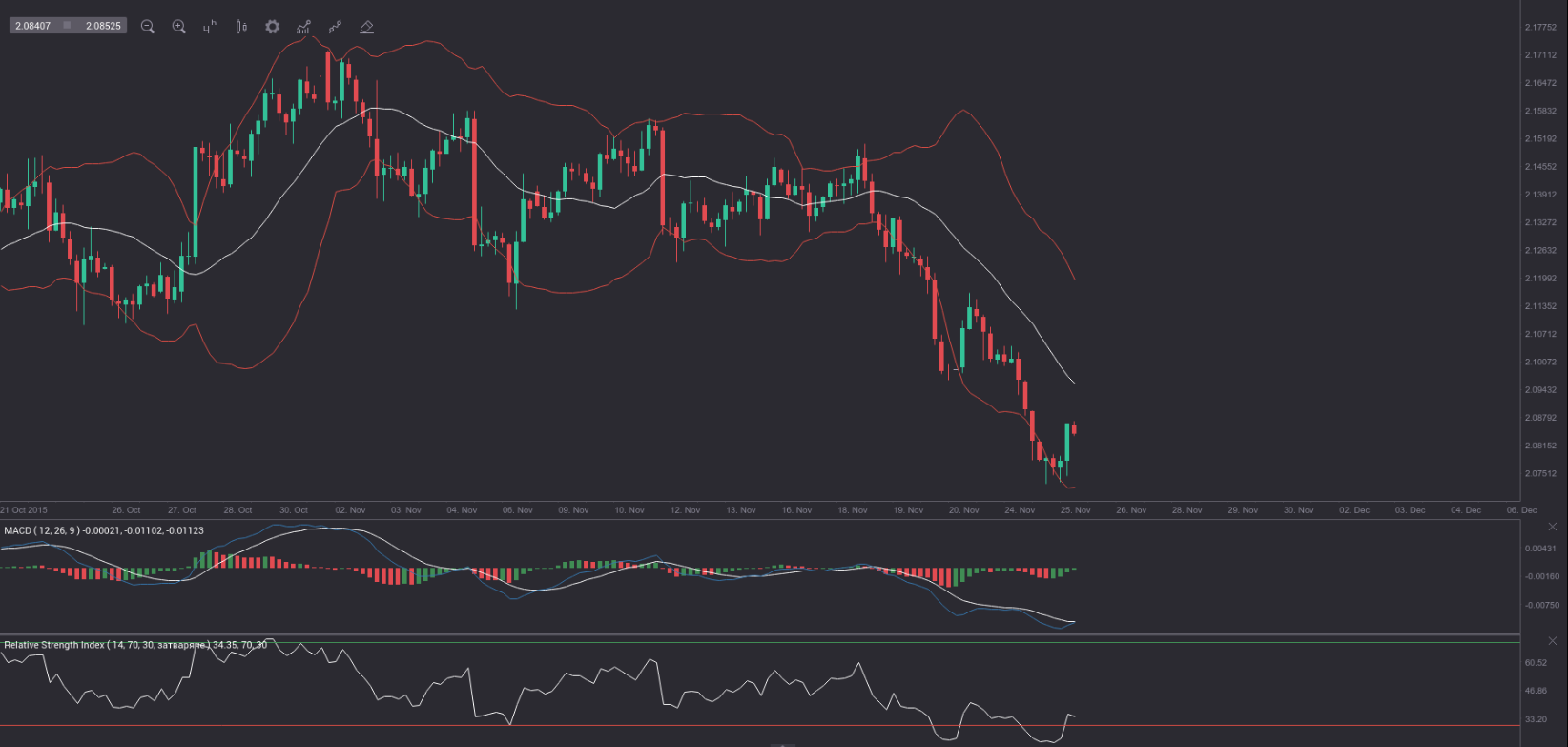This screenshot has height=747, width=1568.
Task: Click the ask price 2.08525
Action: pyautogui.click(x=103, y=26)
